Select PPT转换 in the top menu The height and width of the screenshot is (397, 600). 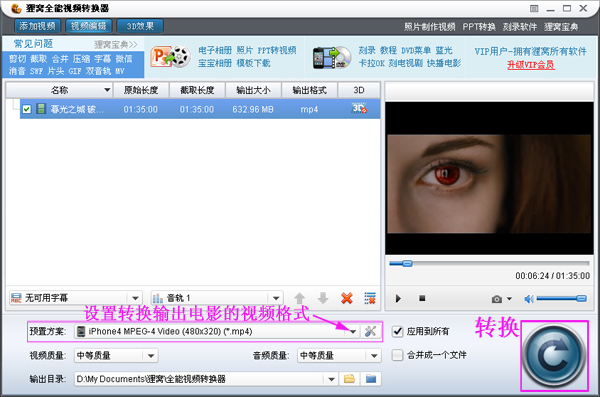[479, 27]
